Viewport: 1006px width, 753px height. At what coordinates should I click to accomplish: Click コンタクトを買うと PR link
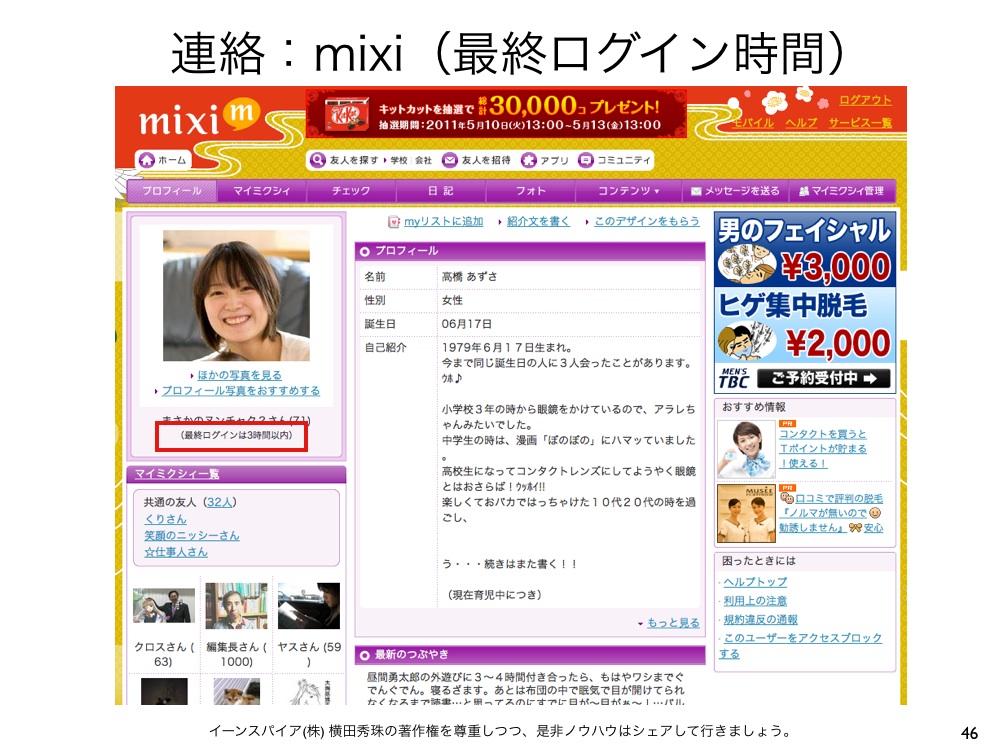click(823, 448)
